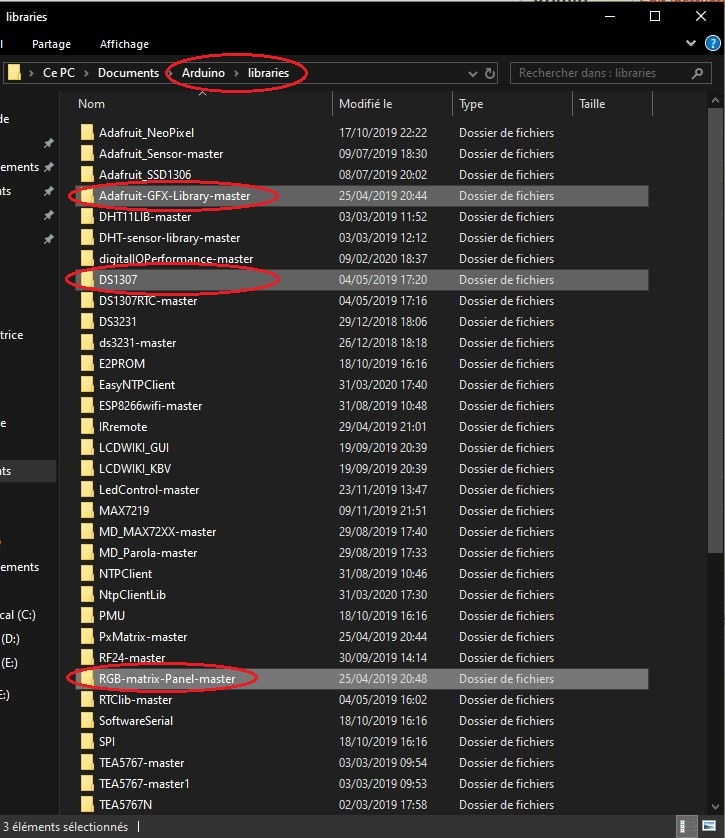Select the DS1307 folder icon

(87, 280)
